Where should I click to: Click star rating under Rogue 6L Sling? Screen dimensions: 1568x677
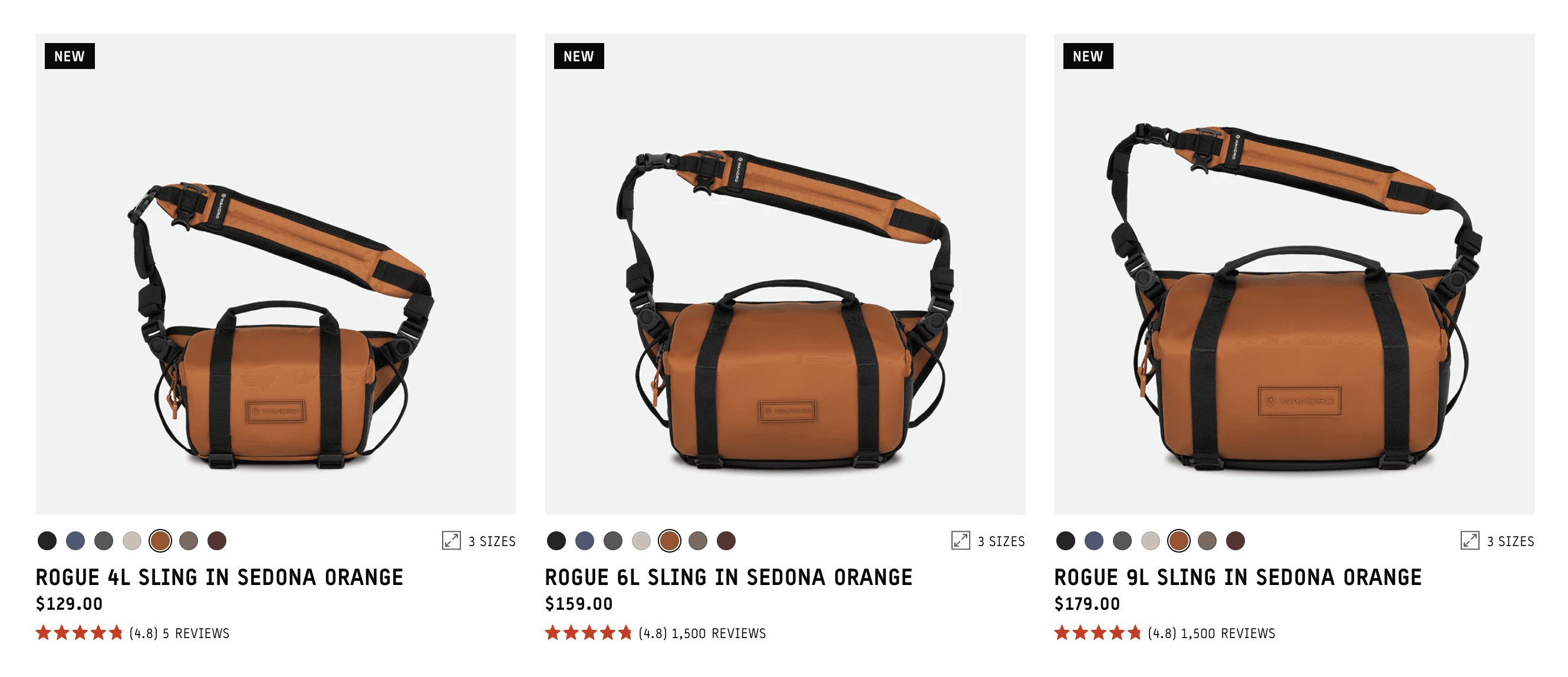point(588,633)
